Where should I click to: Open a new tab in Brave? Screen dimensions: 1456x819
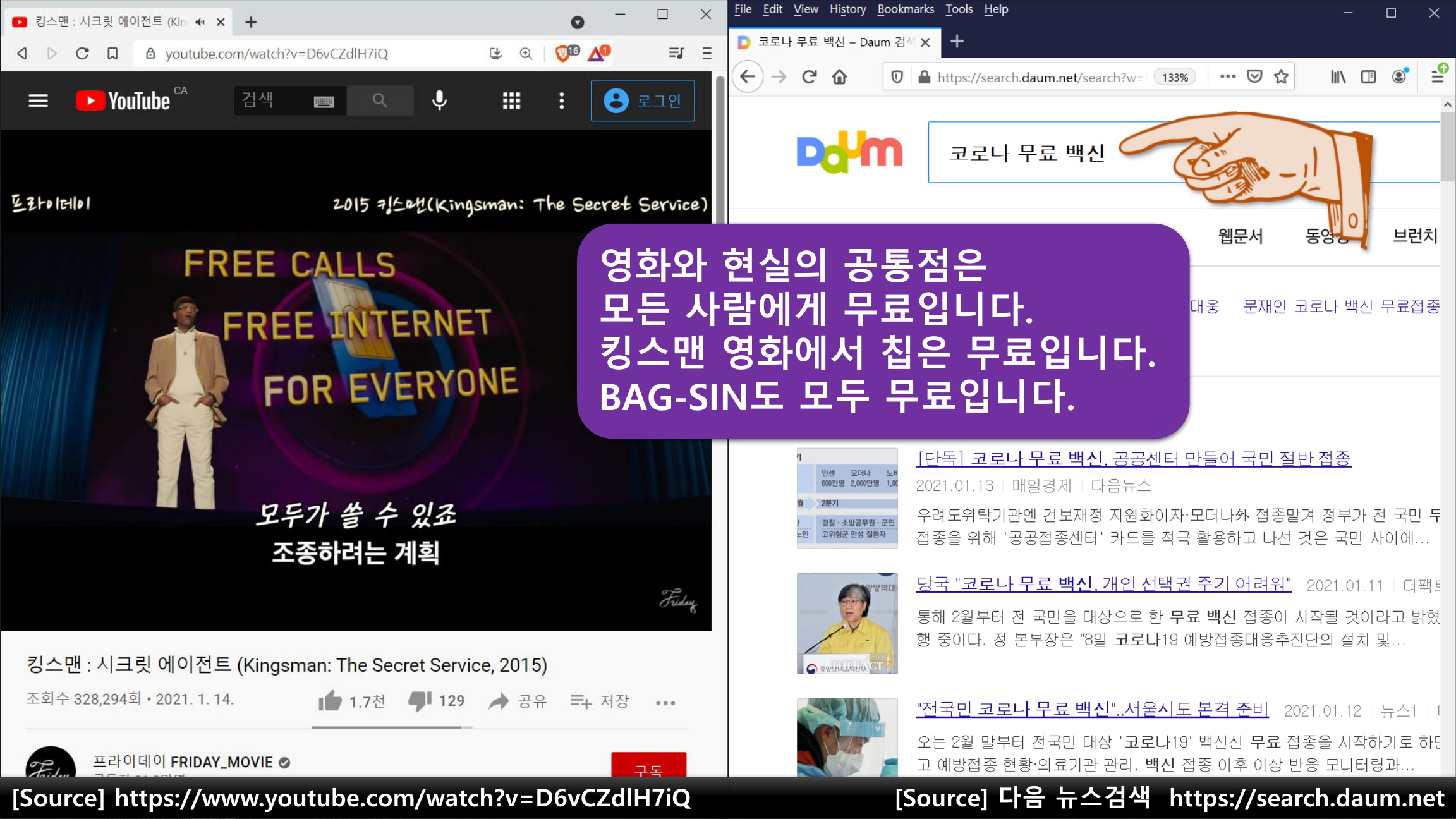[251, 22]
